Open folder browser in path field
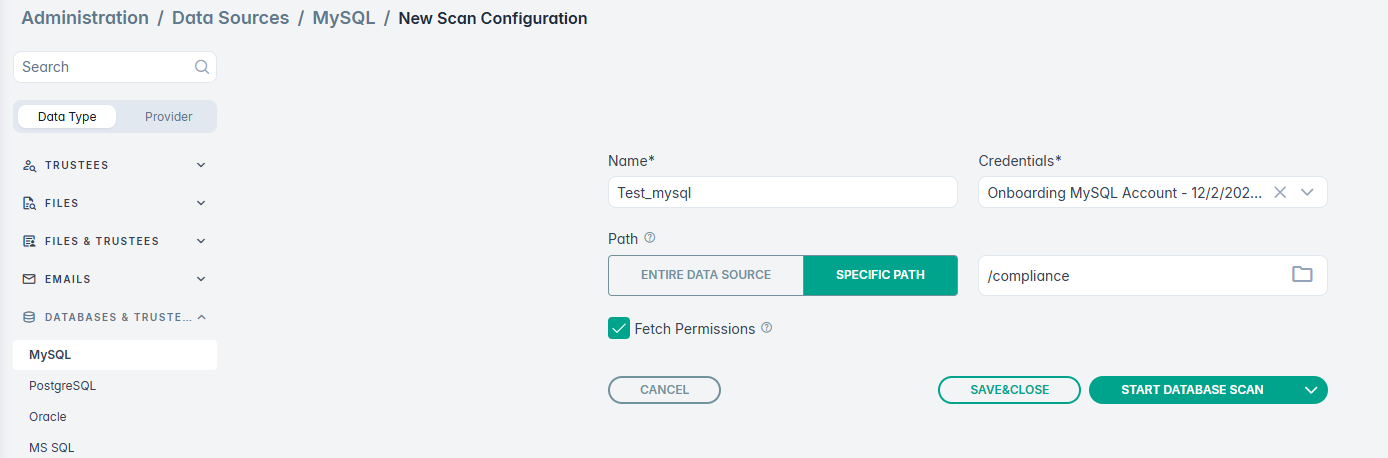Screen dimensions: 1388x458 [x=1301, y=275]
